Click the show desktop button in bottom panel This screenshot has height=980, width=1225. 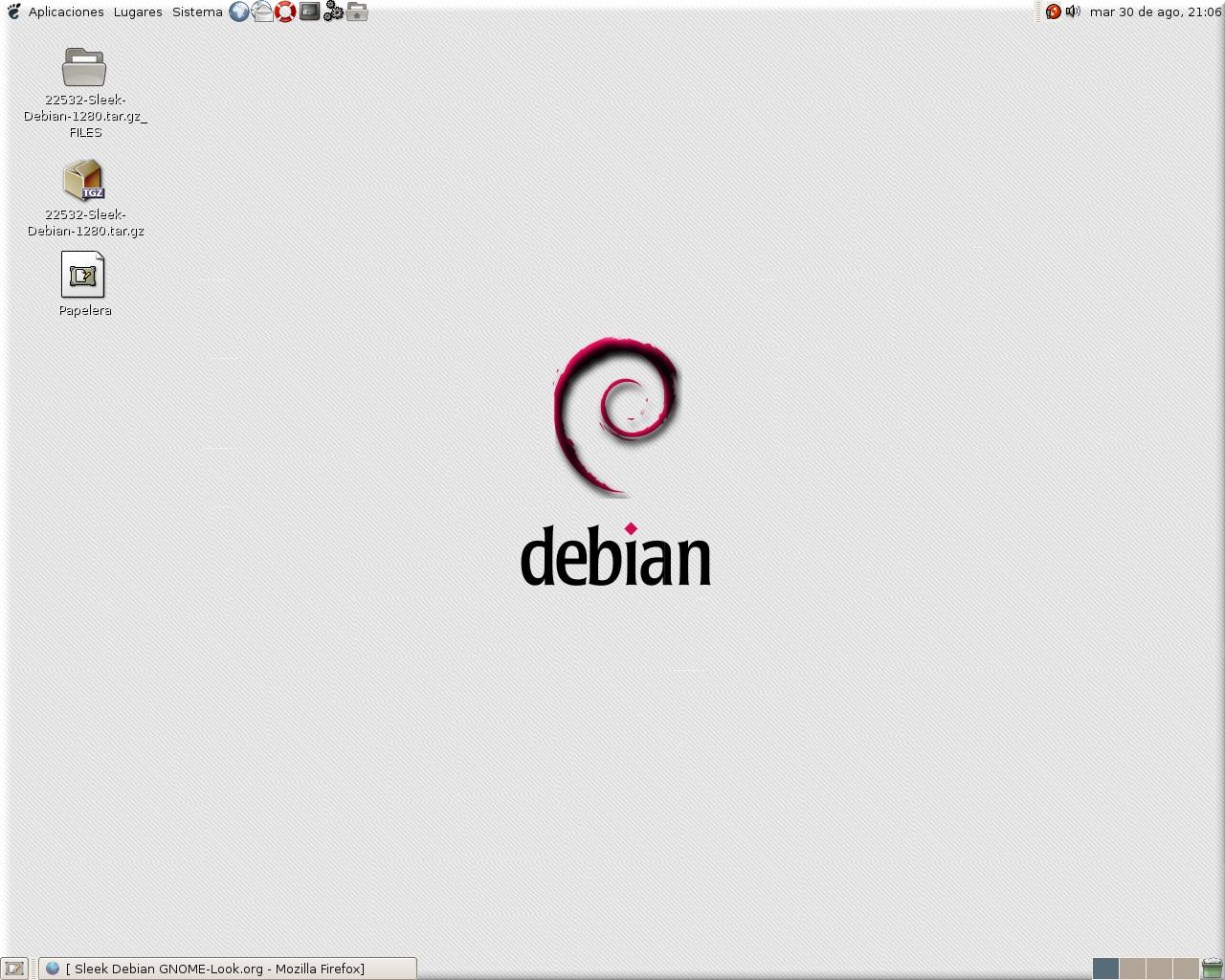pos(14,969)
